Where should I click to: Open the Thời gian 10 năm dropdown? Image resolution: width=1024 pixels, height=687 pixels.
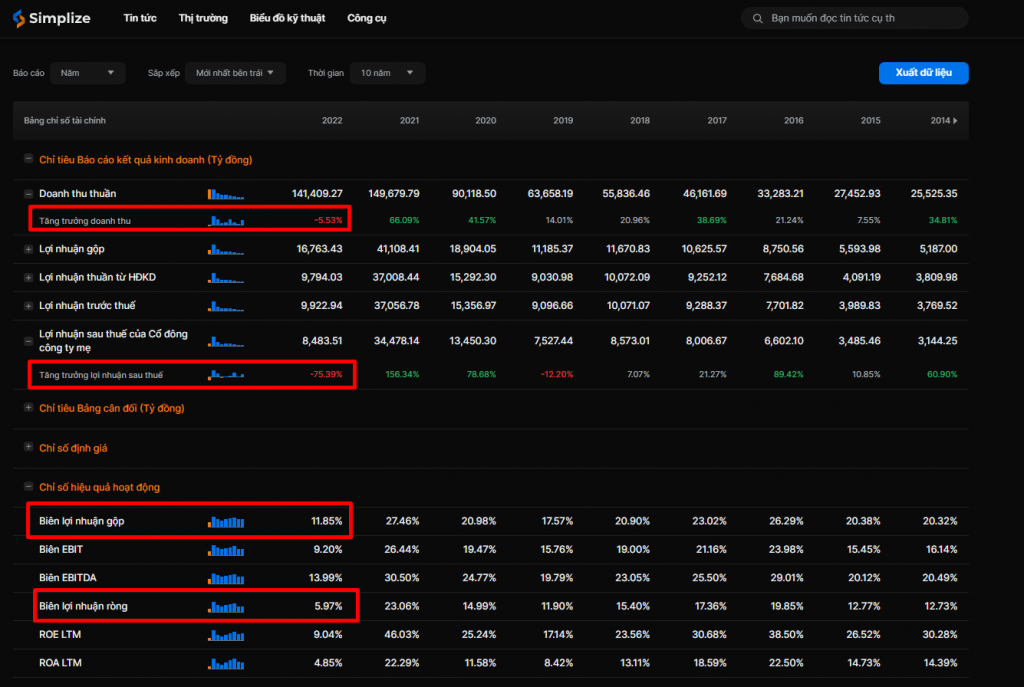point(389,73)
